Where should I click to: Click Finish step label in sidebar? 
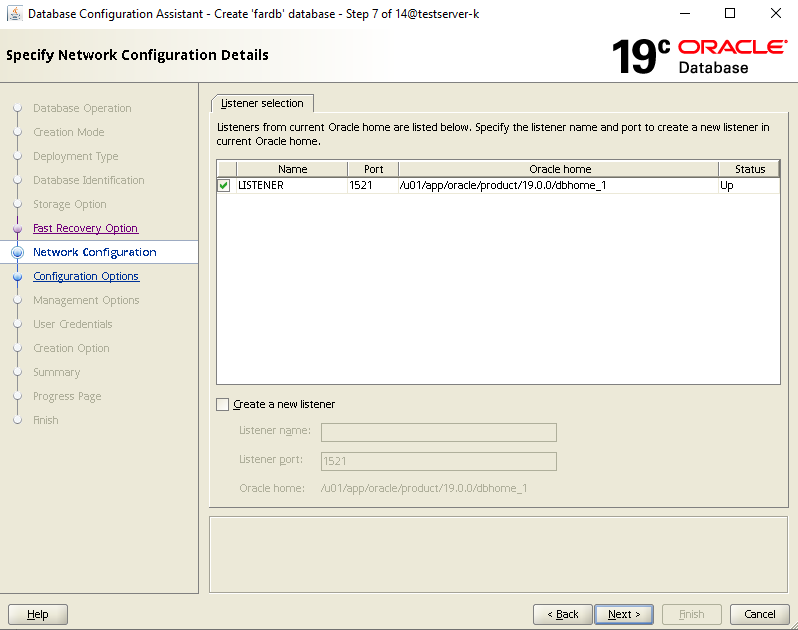click(46, 420)
